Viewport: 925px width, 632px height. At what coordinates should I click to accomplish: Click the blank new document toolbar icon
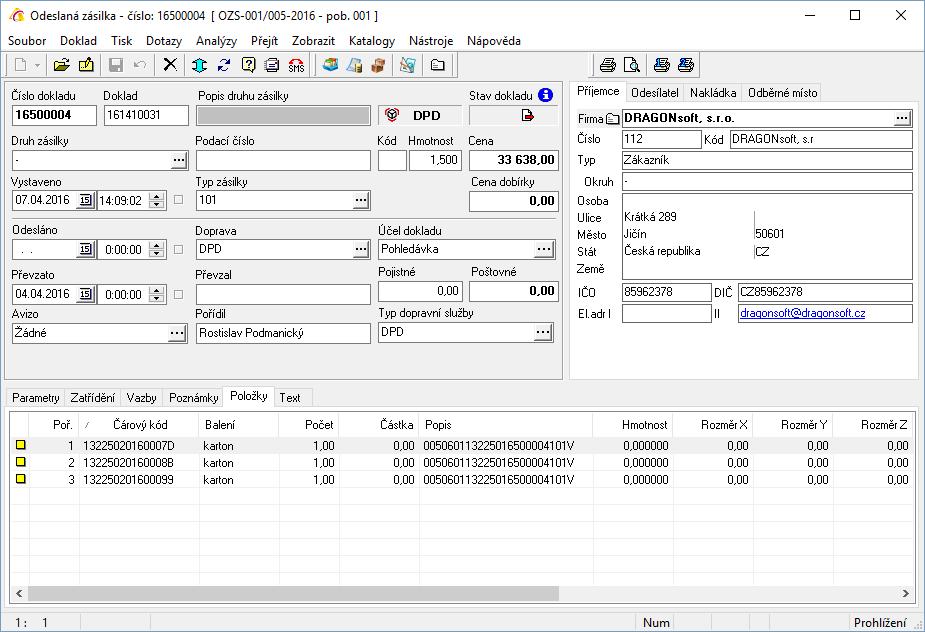tap(20, 65)
